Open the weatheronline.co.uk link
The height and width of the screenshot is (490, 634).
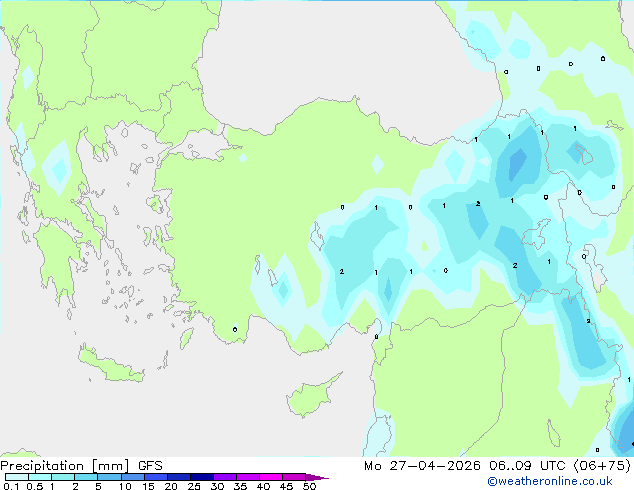pos(550,481)
